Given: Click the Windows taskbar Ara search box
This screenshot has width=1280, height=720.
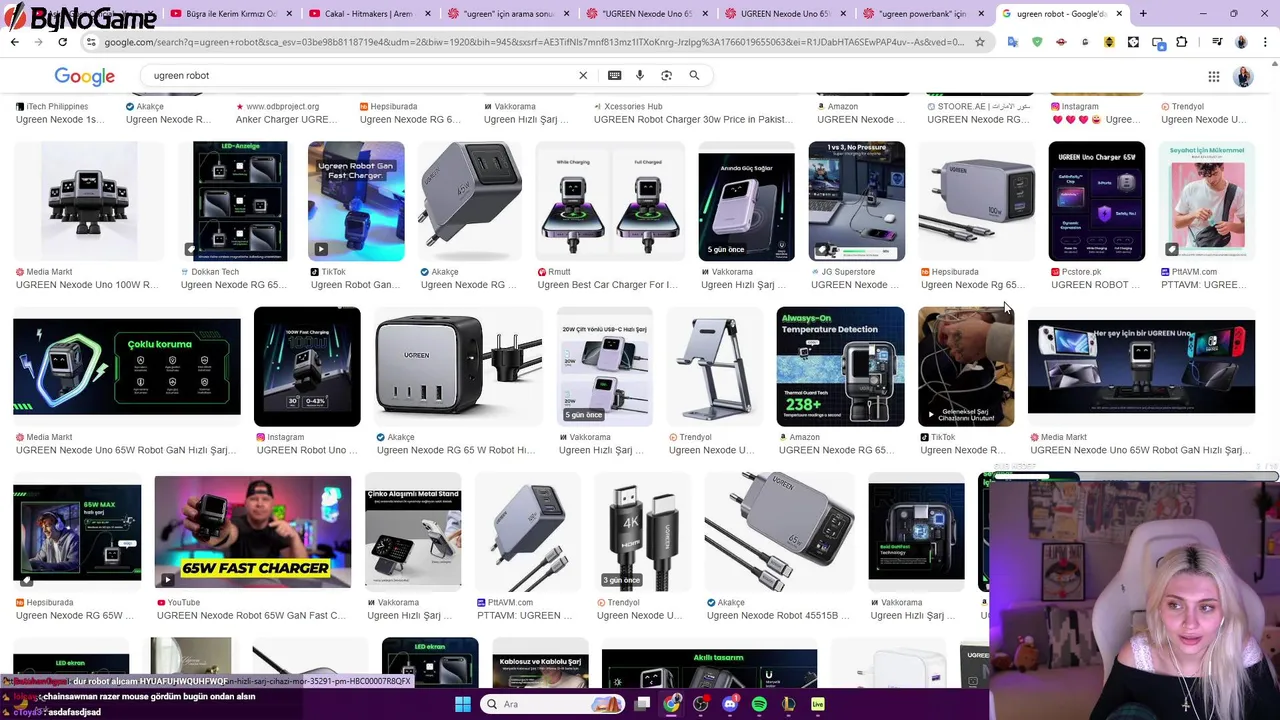Looking at the screenshot, I should [550, 704].
